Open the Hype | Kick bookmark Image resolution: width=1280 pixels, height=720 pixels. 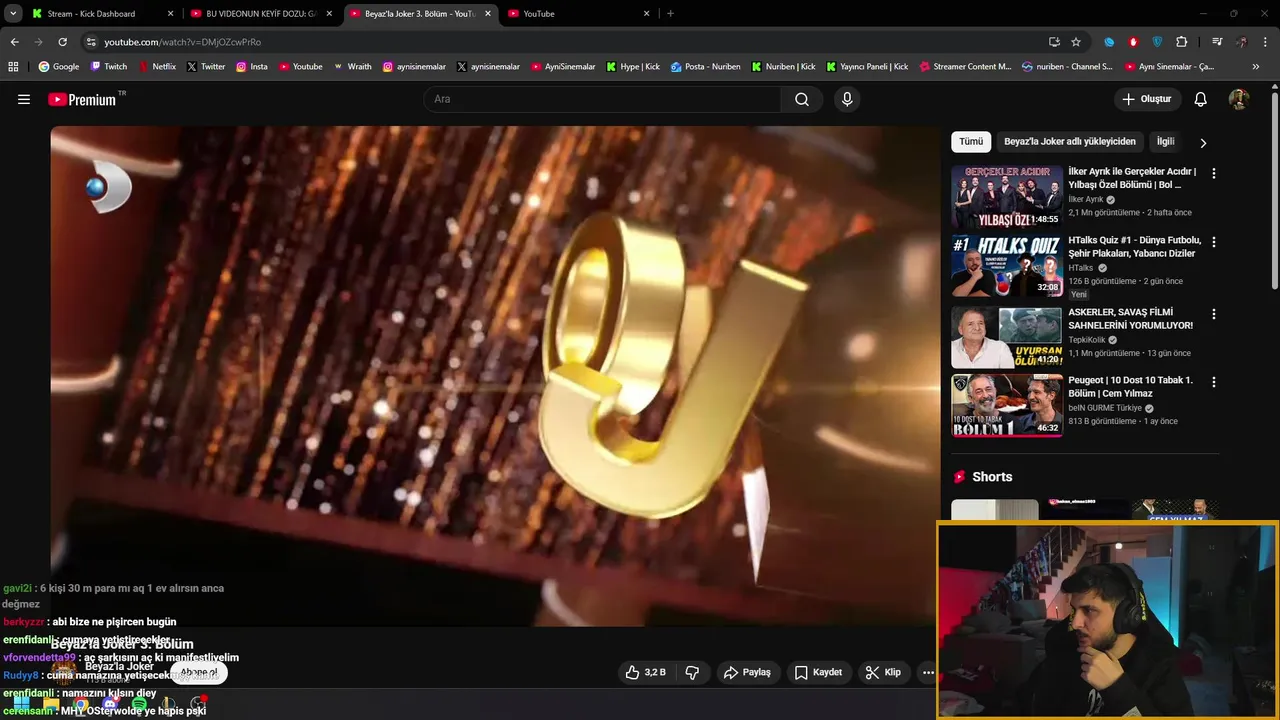coord(633,67)
